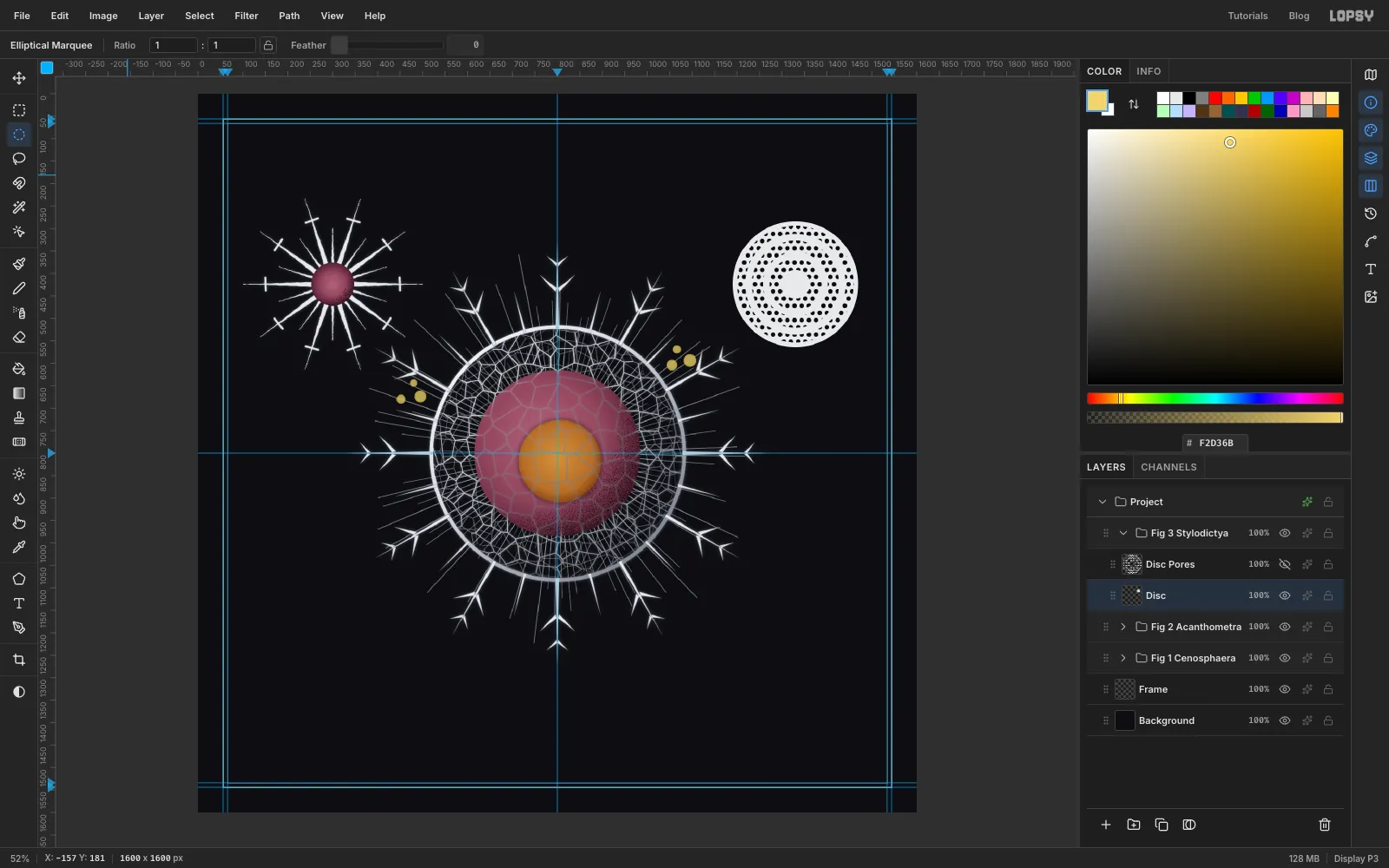This screenshot has width=1389, height=868.
Task: Delete layer with the trash icon
Action: [x=1325, y=825]
